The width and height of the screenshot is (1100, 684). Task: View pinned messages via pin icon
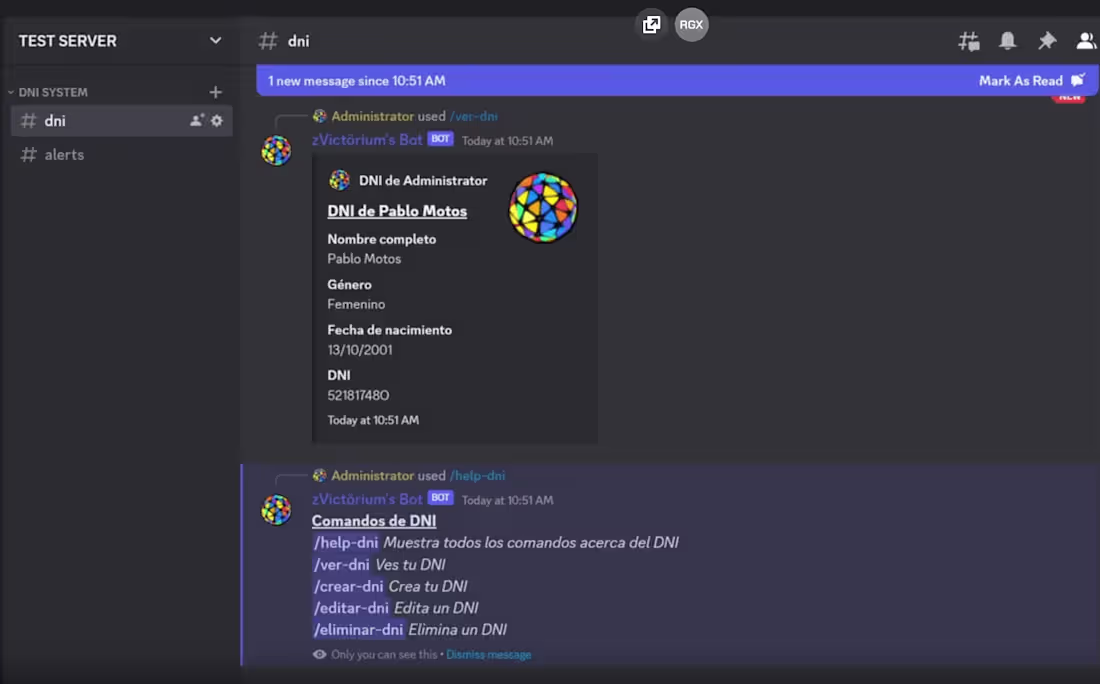point(1046,41)
